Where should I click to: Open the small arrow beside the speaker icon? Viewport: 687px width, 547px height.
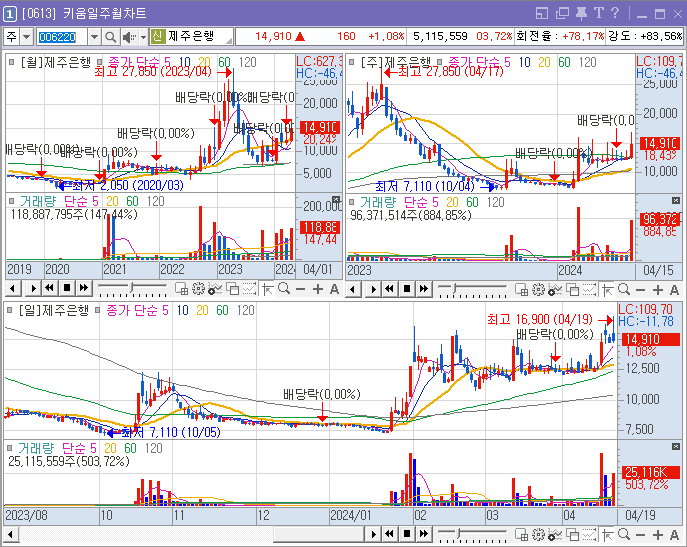click(143, 37)
